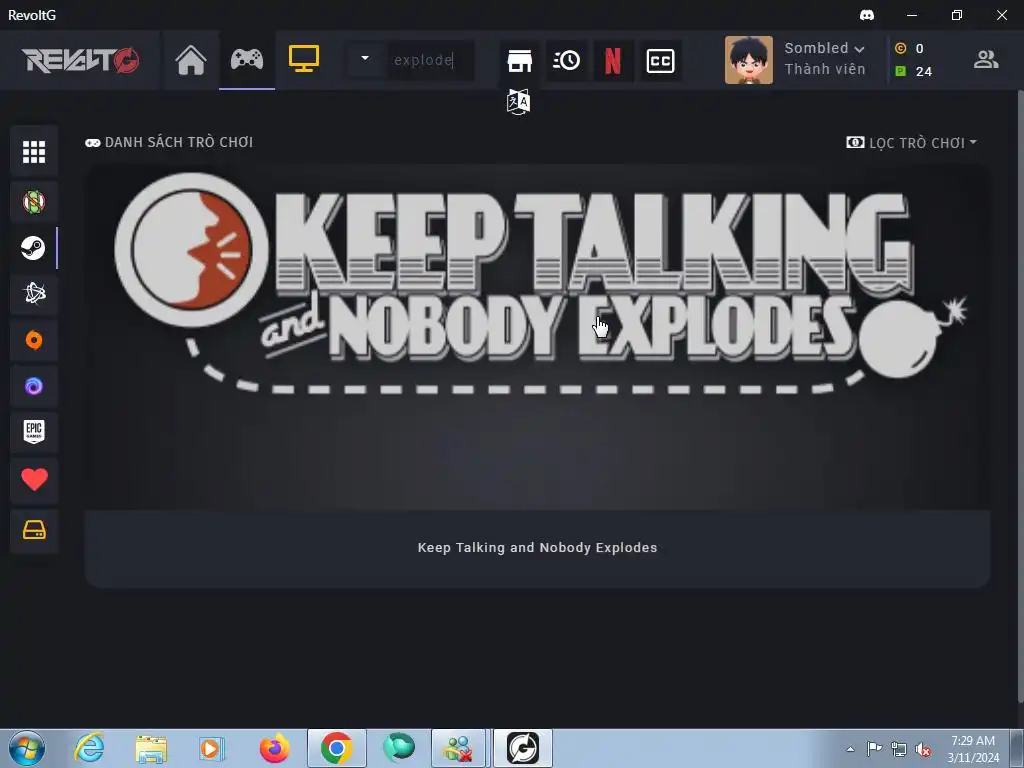
Task: Select the Origin platform in sidebar
Action: (x=34, y=340)
